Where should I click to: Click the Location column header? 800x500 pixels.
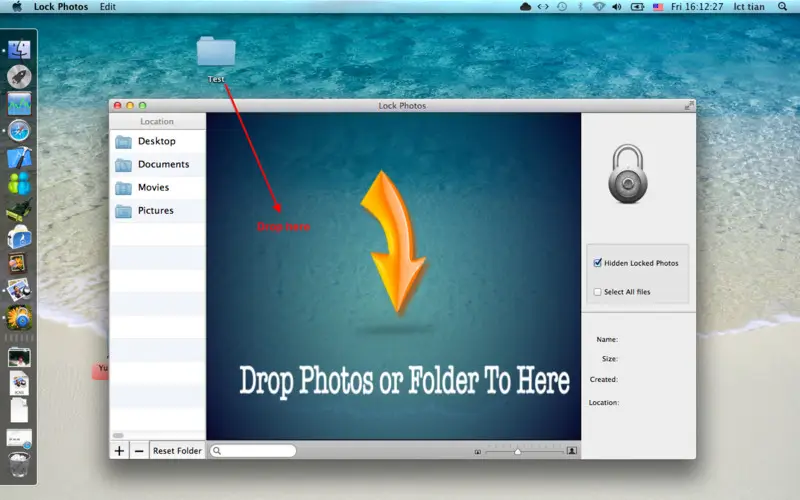(x=157, y=121)
